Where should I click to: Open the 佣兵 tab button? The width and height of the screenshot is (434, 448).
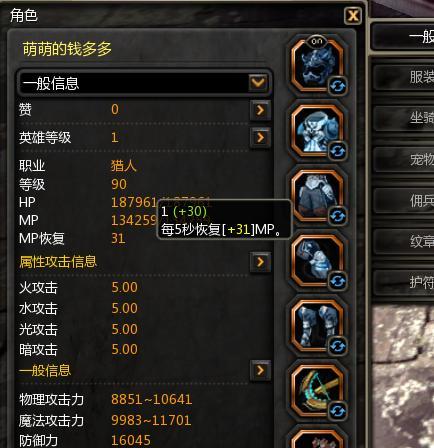403,200
